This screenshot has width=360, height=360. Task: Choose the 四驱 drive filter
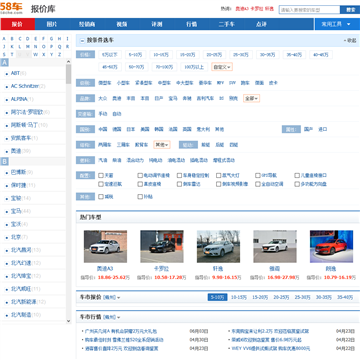pyautogui.click(x=234, y=145)
